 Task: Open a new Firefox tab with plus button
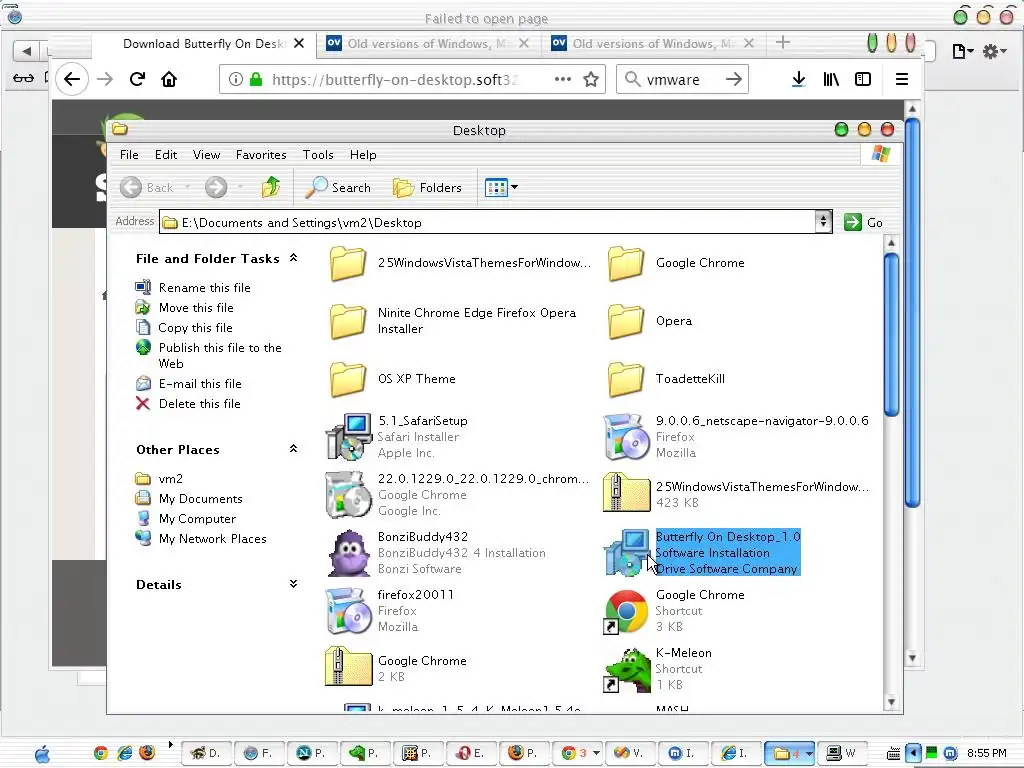783,43
